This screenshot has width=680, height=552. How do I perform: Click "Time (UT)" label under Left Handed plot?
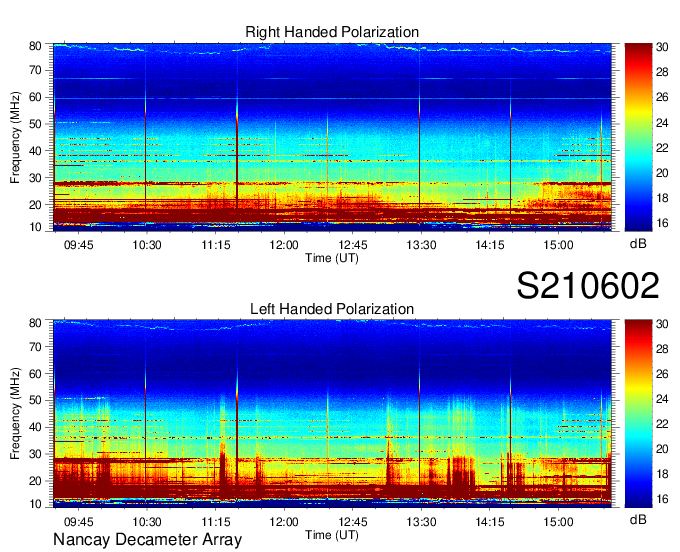[332, 535]
